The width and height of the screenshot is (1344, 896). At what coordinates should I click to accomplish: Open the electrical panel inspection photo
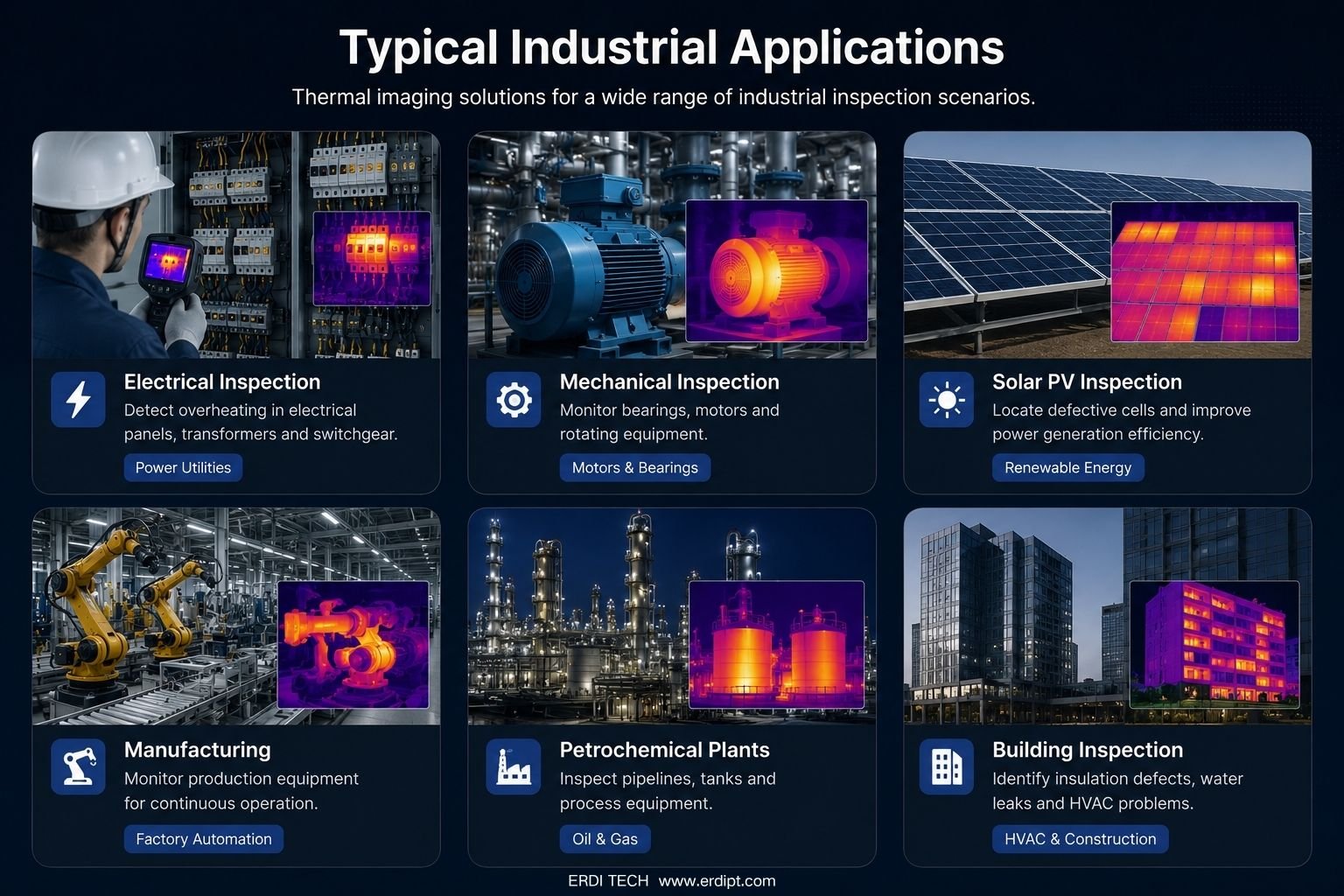point(236,245)
